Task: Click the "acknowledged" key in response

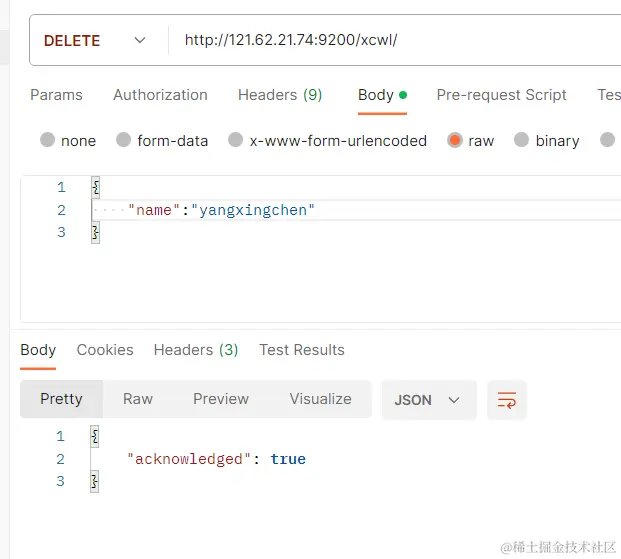Action: (189, 459)
